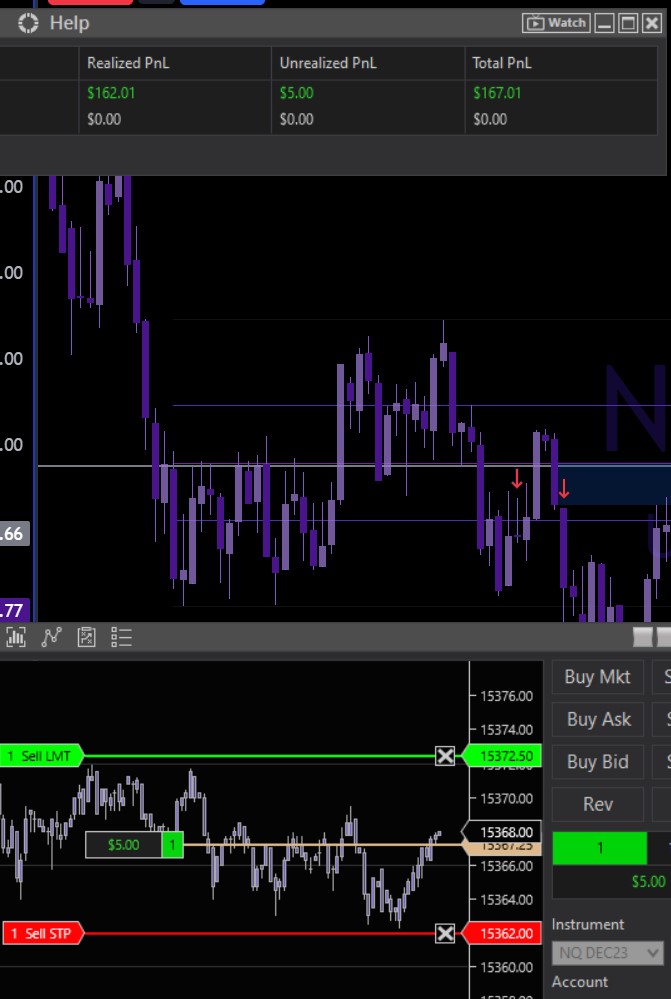671x999 pixels.
Task: Click the Rev button
Action: pos(598,804)
